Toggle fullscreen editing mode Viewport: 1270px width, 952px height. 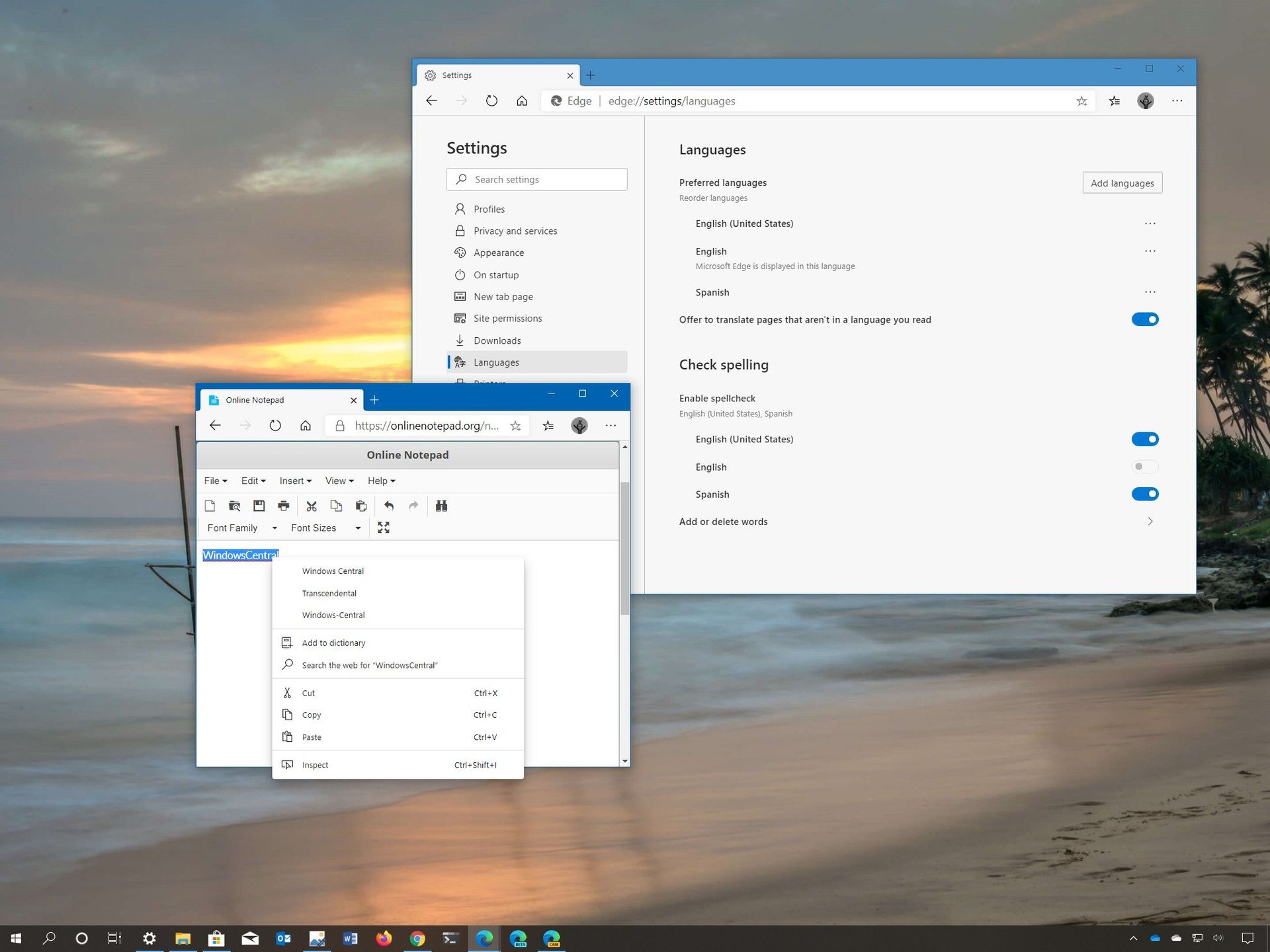coord(384,528)
